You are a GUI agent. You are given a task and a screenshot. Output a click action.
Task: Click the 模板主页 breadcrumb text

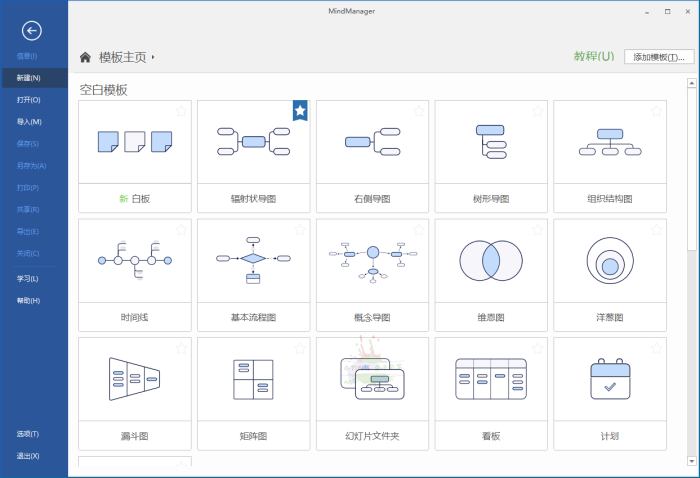point(122,57)
